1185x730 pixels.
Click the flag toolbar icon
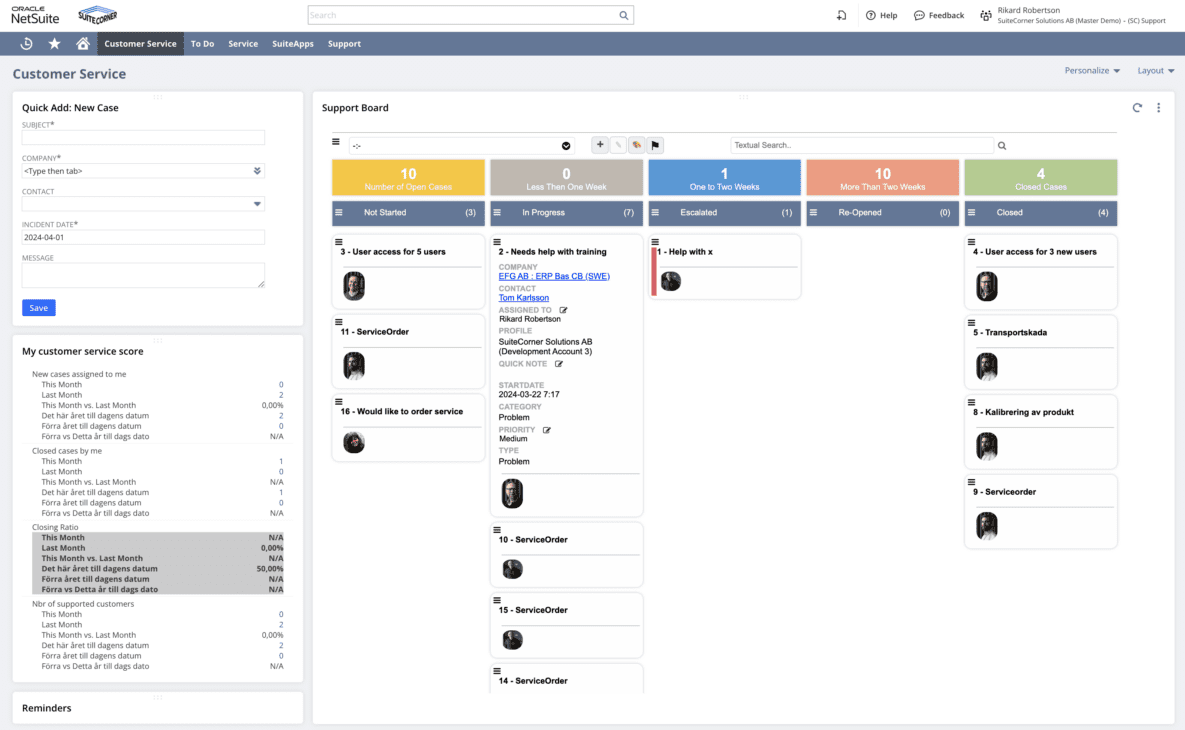(655, 144)
